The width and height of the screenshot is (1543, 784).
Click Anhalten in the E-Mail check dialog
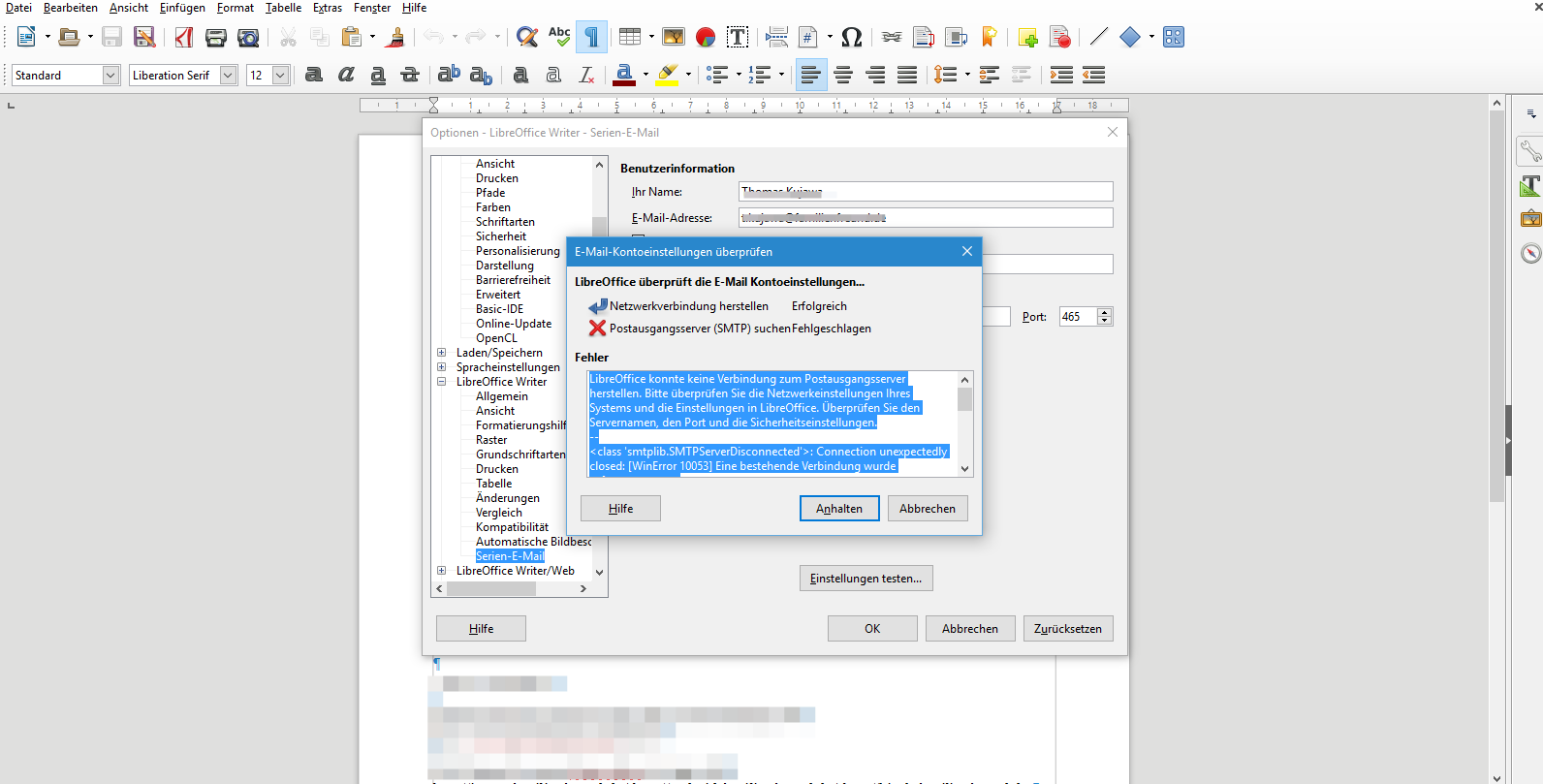[x=839, y=508]
